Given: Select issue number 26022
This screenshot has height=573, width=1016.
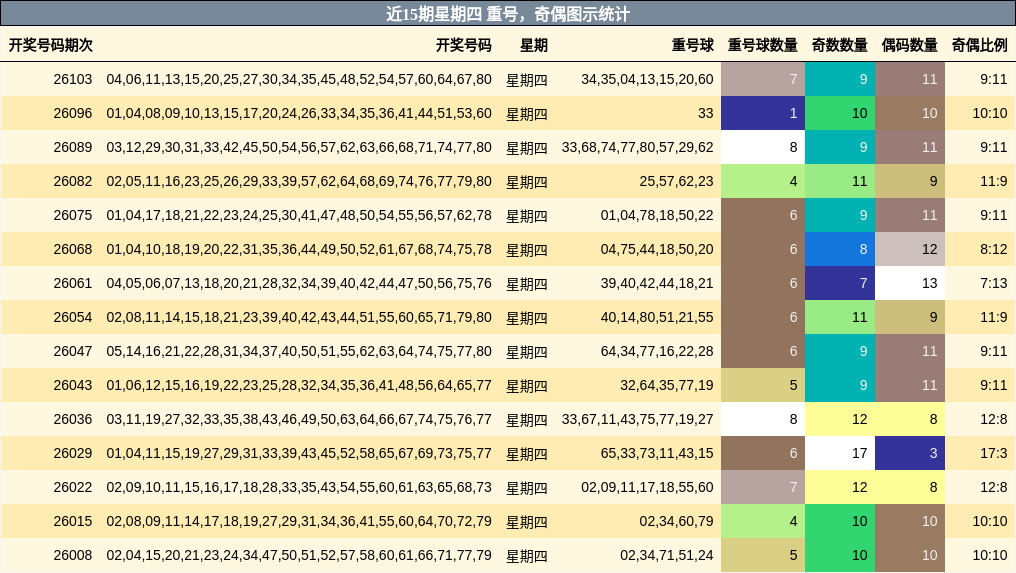Looking at the screenshot, I should (73, 487).
